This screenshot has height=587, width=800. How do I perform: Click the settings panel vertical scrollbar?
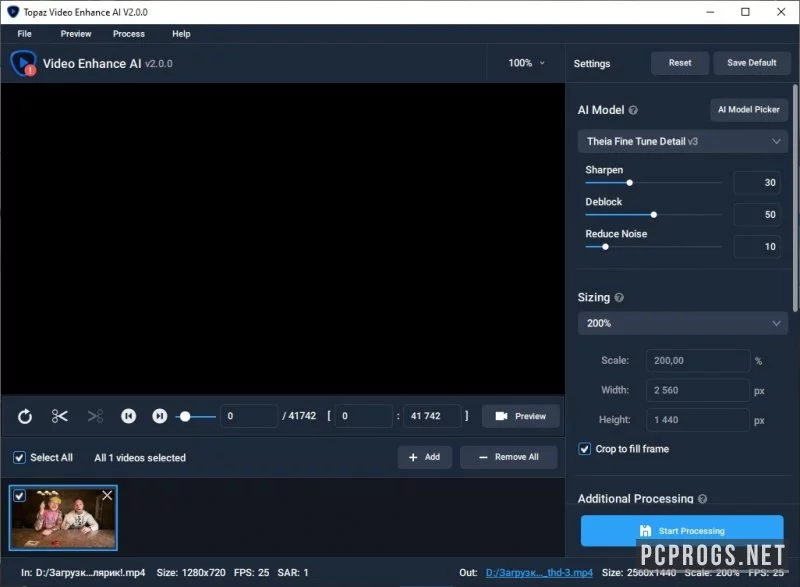click(795, 198)
